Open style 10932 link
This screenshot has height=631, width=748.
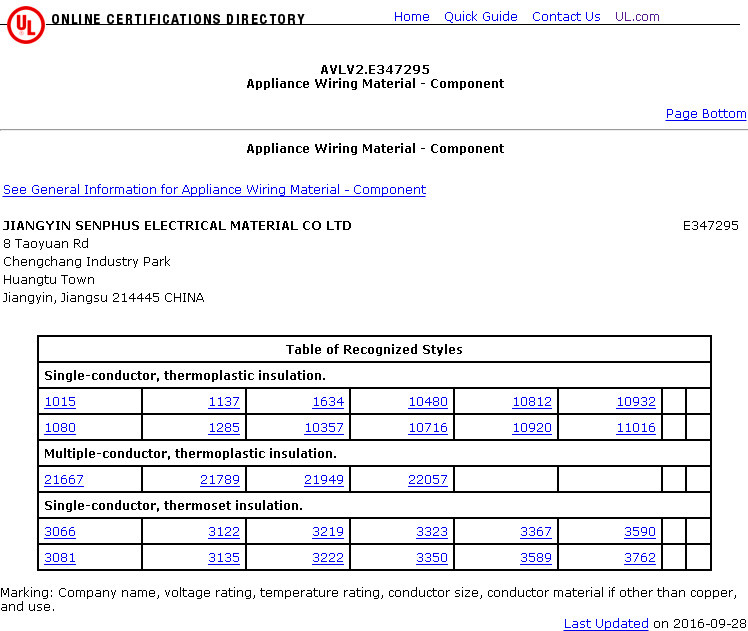tap(636, 402)
